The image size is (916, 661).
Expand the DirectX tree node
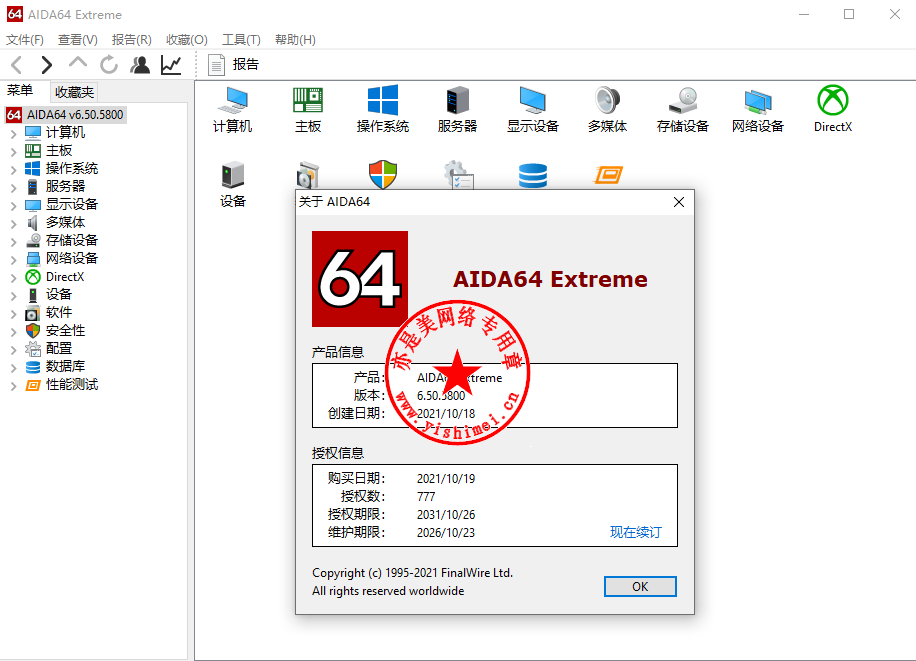point(13,278)
